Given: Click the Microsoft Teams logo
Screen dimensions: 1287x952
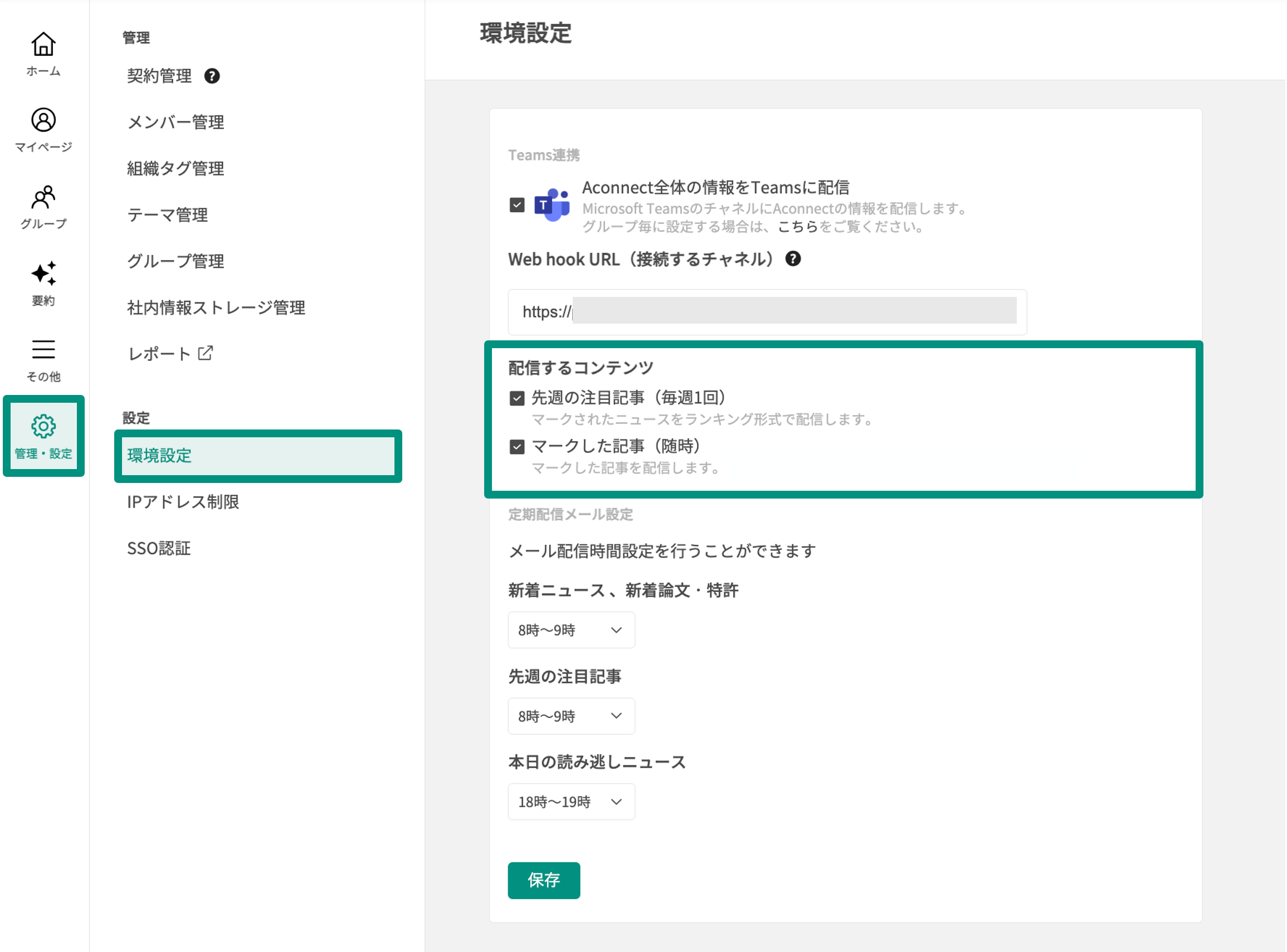Looking at the screenshot, I should 552,205.
